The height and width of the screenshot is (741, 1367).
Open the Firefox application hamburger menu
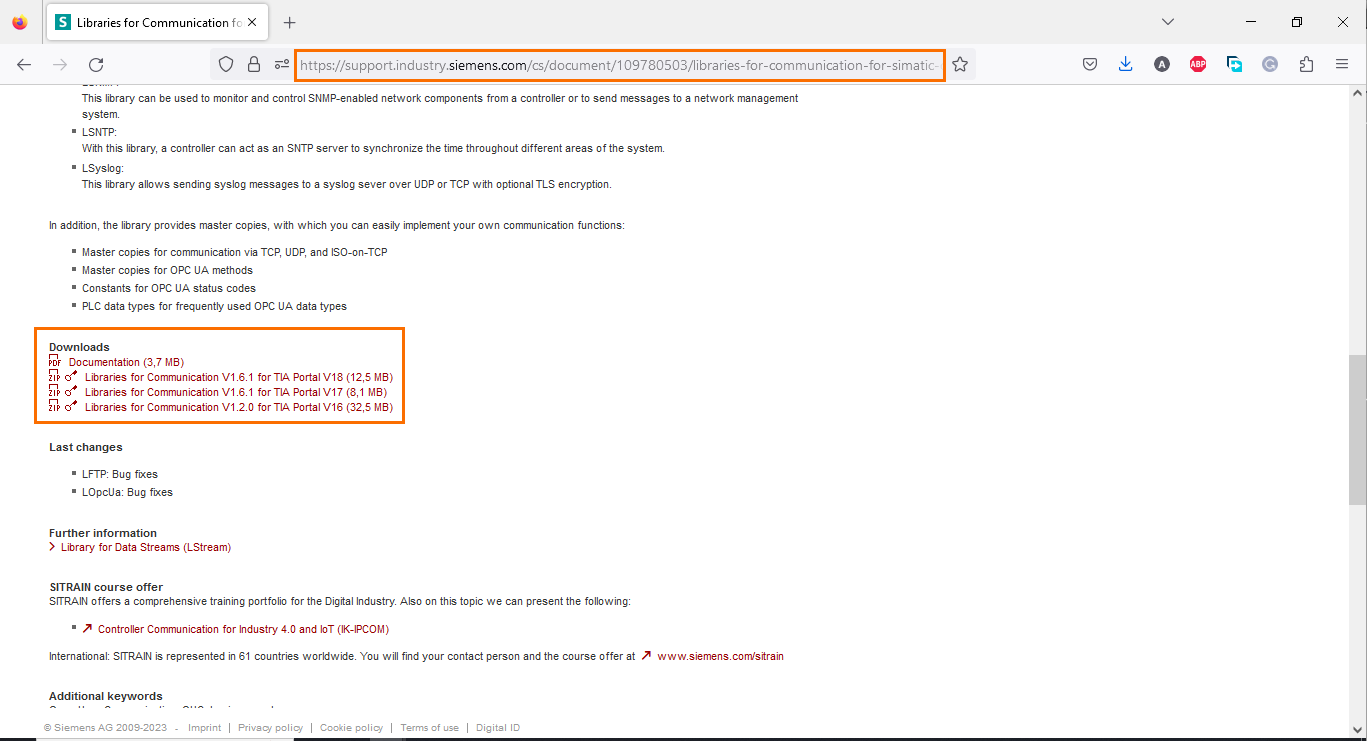point(1342,64)
